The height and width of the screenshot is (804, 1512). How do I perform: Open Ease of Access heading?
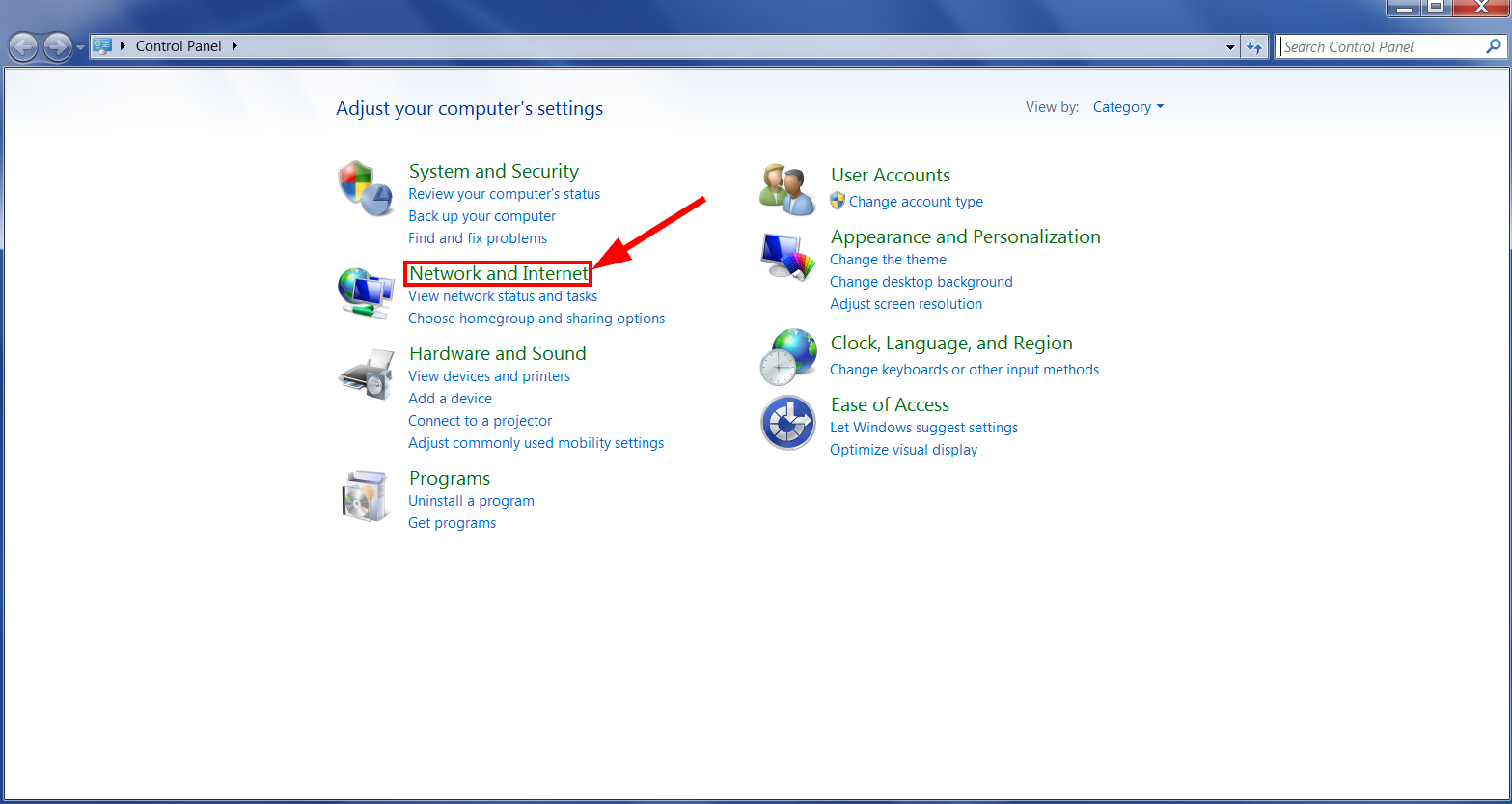pyautogui.click(x=889, y=404)
